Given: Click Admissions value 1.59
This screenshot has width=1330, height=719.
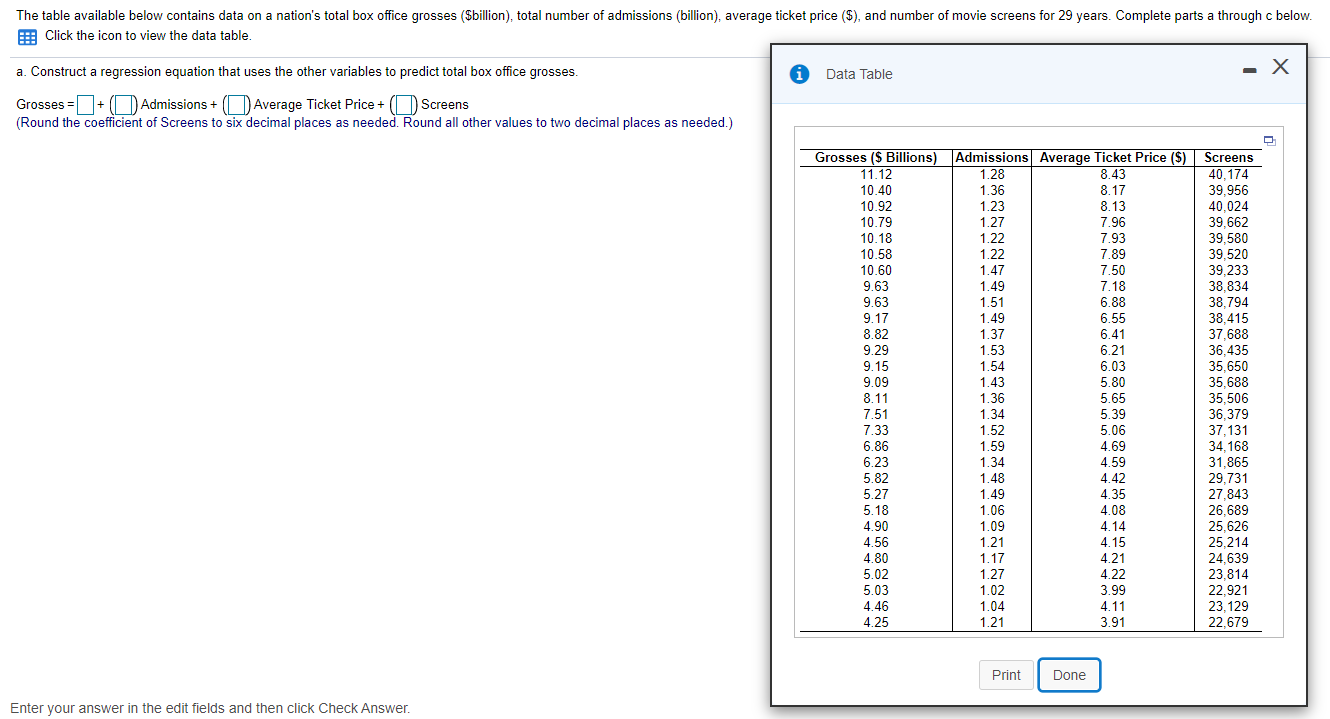Looking at the screenshot, I should click(992, 446).
